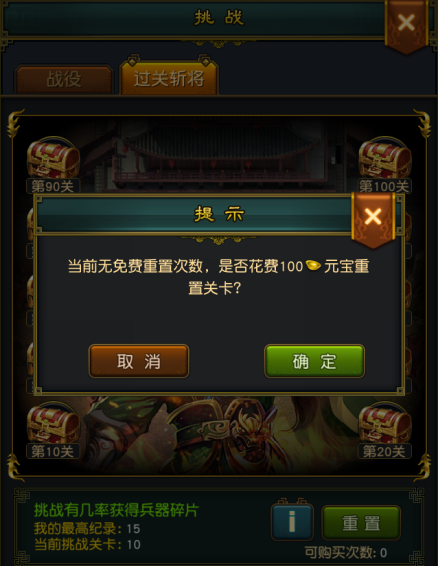
Task: Click the green 重置 button
Action: click(361, 523)
